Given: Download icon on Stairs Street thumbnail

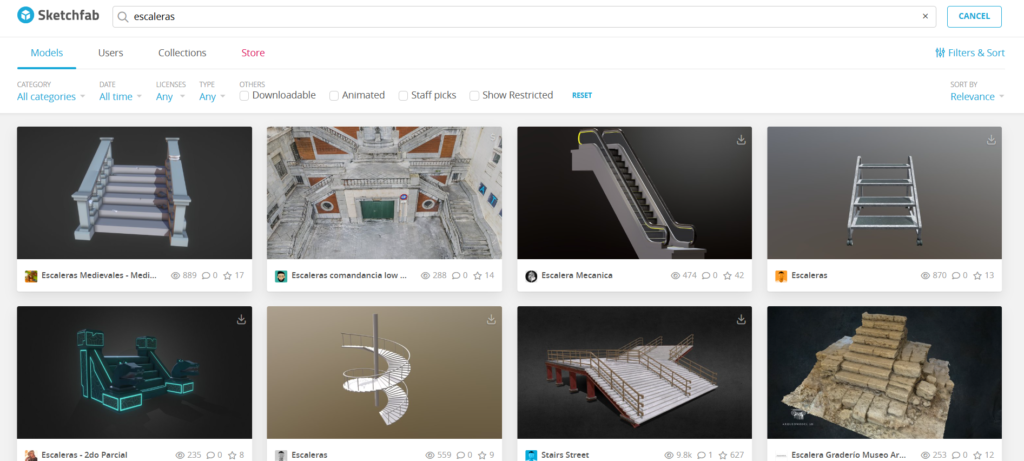Looking at the screenshot, I should [x=741, y=319].
